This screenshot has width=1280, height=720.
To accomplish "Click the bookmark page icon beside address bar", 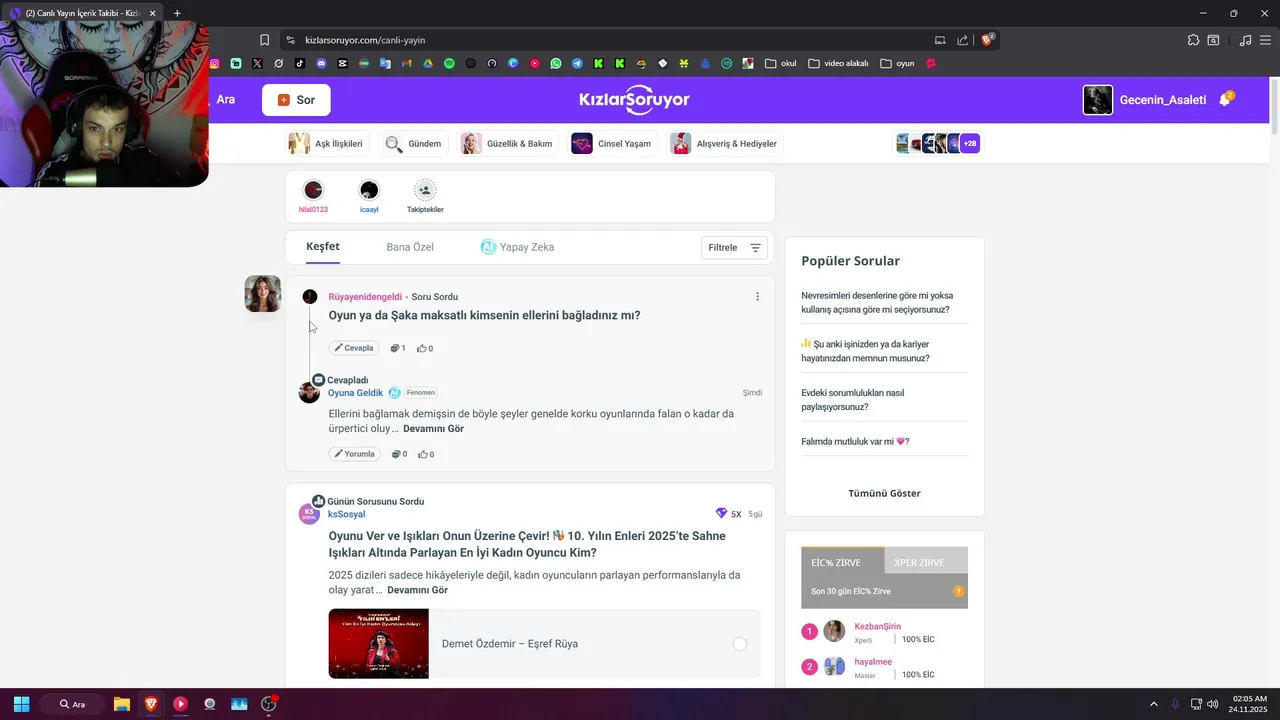I will 264,40.
